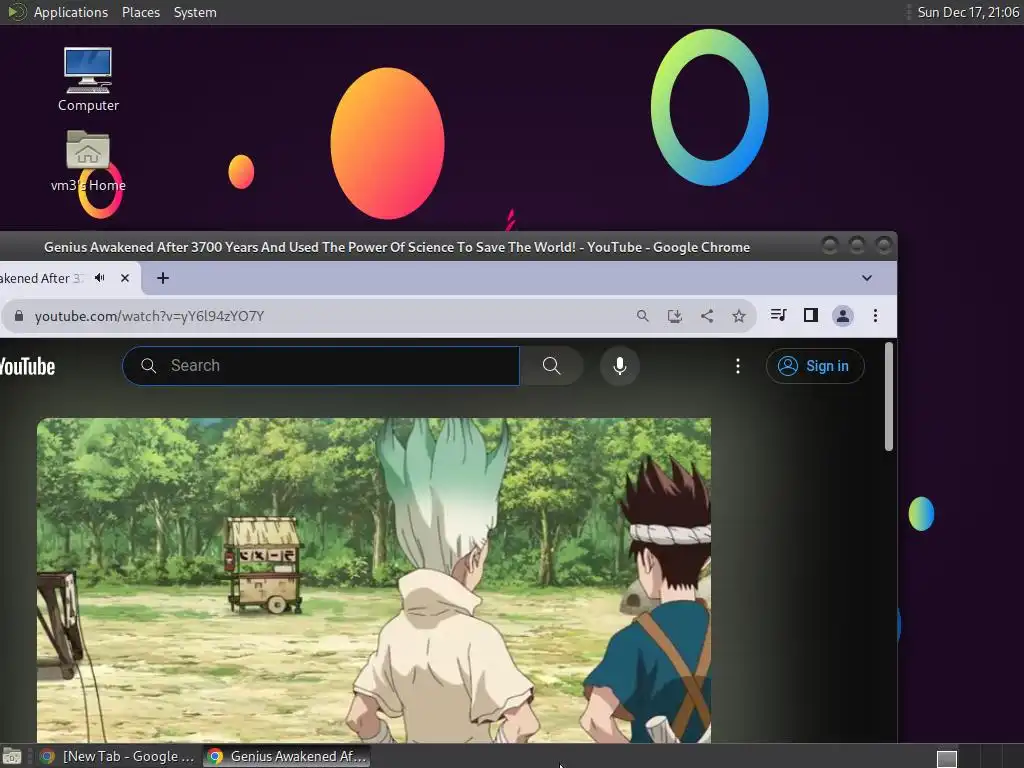Install YouTube app icon in address bar
Screen dimensions: 1024x768
tap(675, 316)
